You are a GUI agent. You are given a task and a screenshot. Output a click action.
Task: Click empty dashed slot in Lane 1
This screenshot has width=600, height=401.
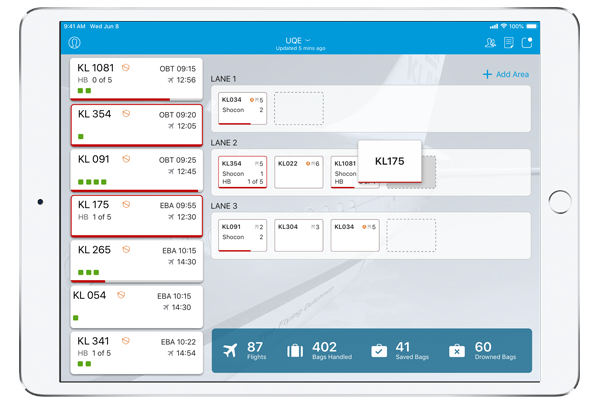pos(298,108)
